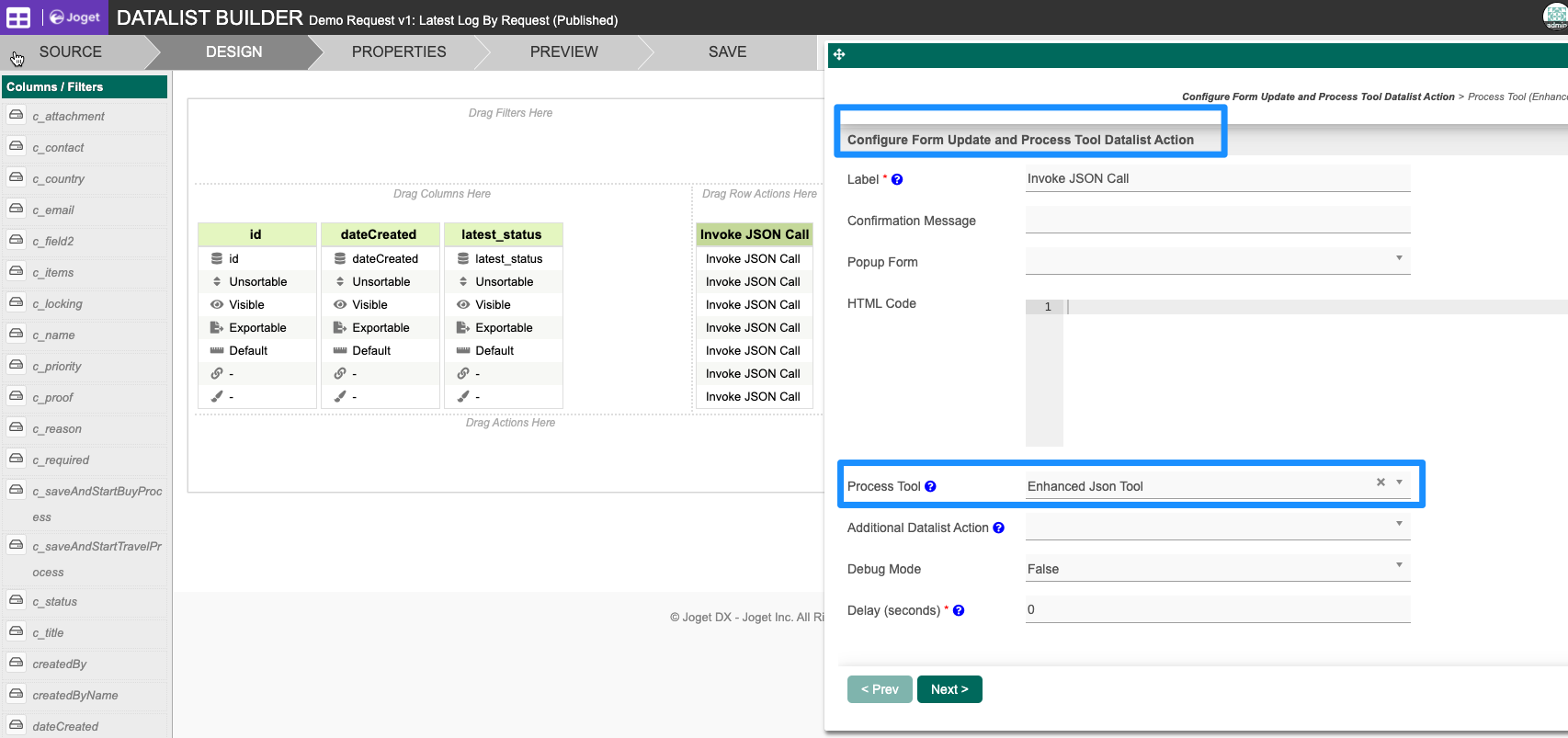Click help icon next to Label field
Screen dimensions: 1568x738
(897, 180)
